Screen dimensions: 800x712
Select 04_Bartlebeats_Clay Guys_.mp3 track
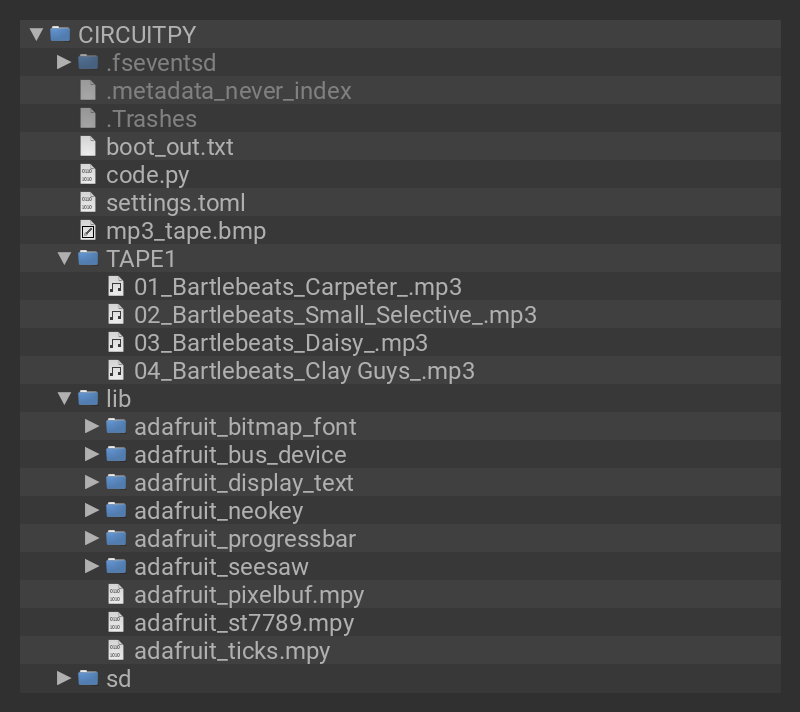pyautogui.click(x=304, y=371)
